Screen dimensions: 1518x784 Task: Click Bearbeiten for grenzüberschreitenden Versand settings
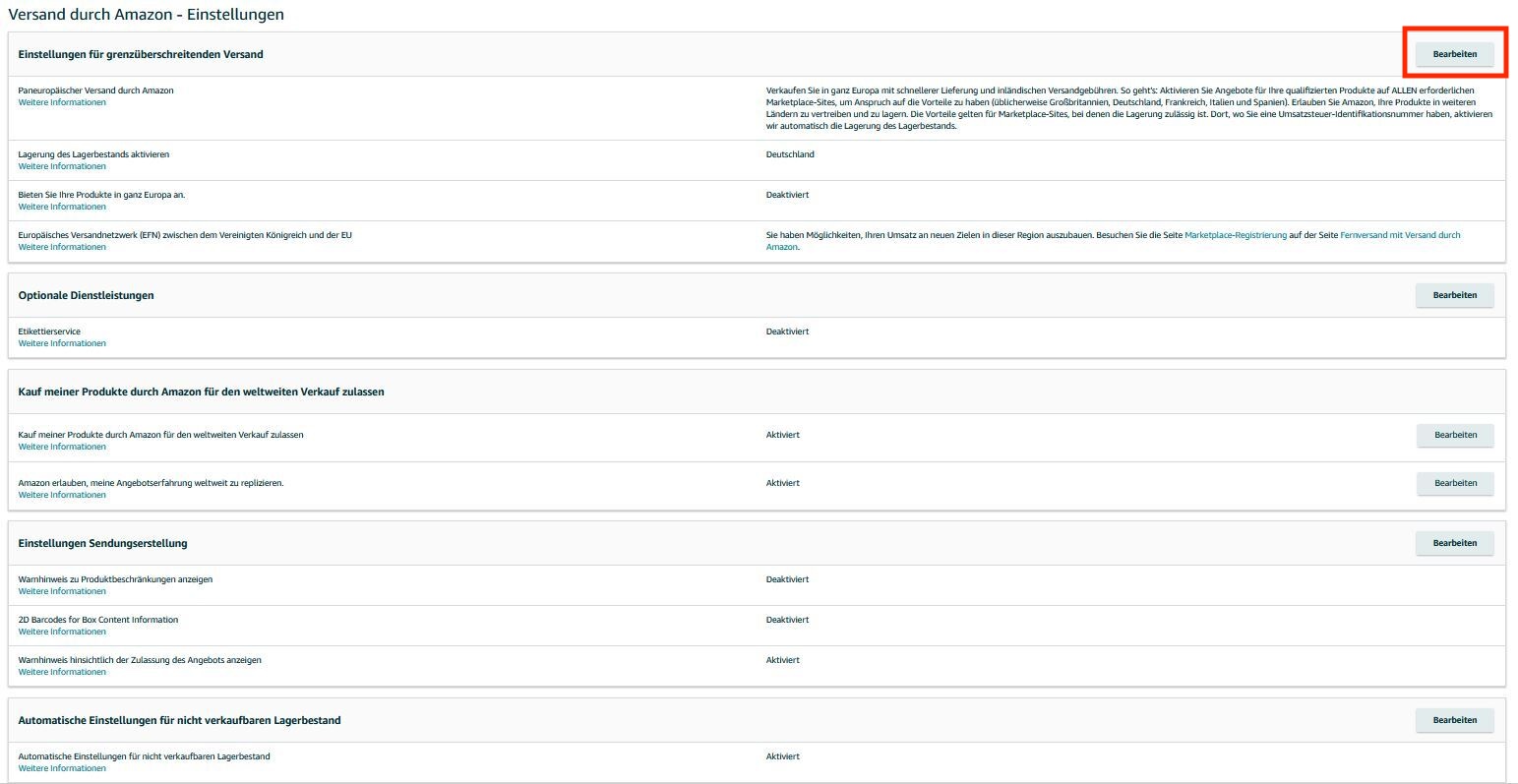point(1454,54)
